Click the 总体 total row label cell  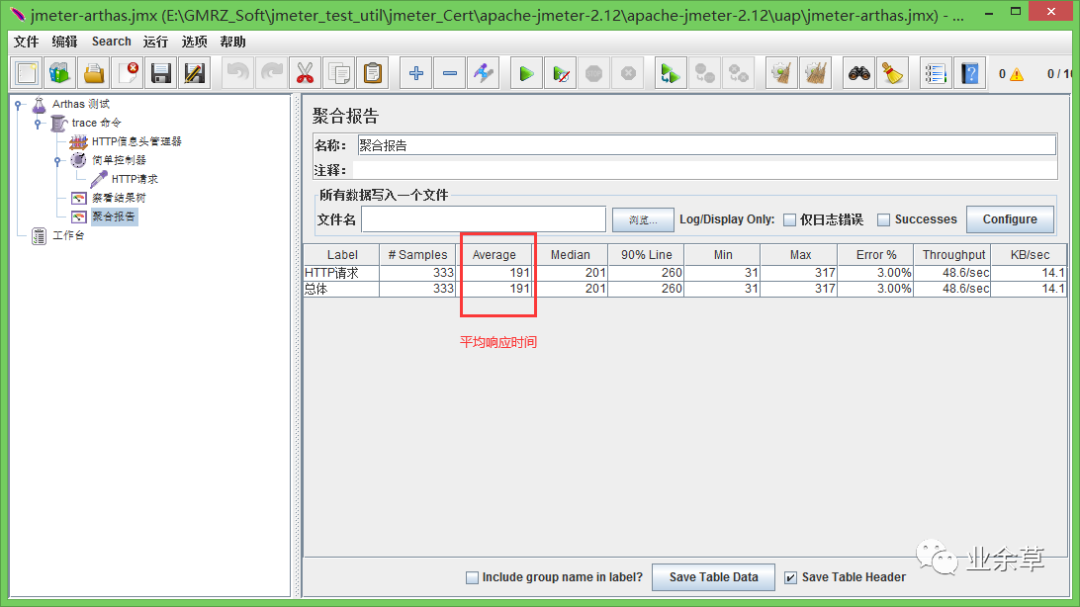(342, 289)
